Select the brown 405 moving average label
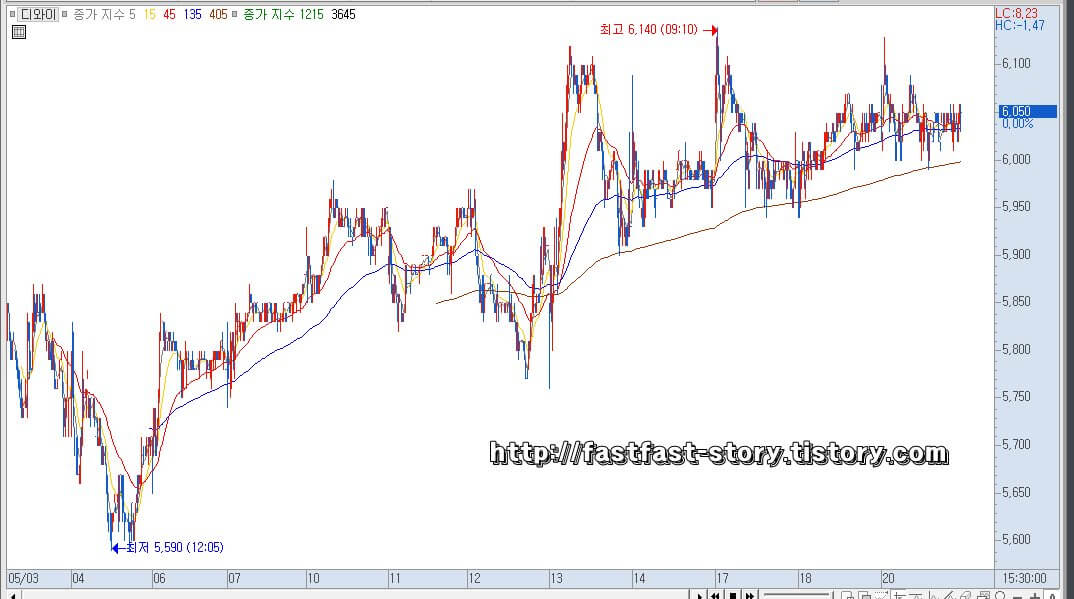The height and width of the screenshot is (599, 1074). coord(218,14)
